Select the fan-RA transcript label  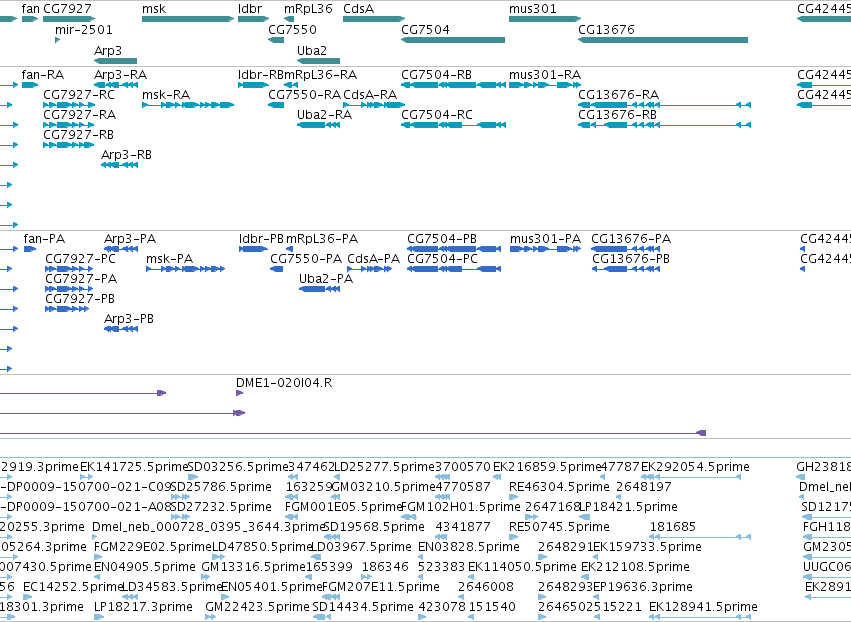[43, 74]
